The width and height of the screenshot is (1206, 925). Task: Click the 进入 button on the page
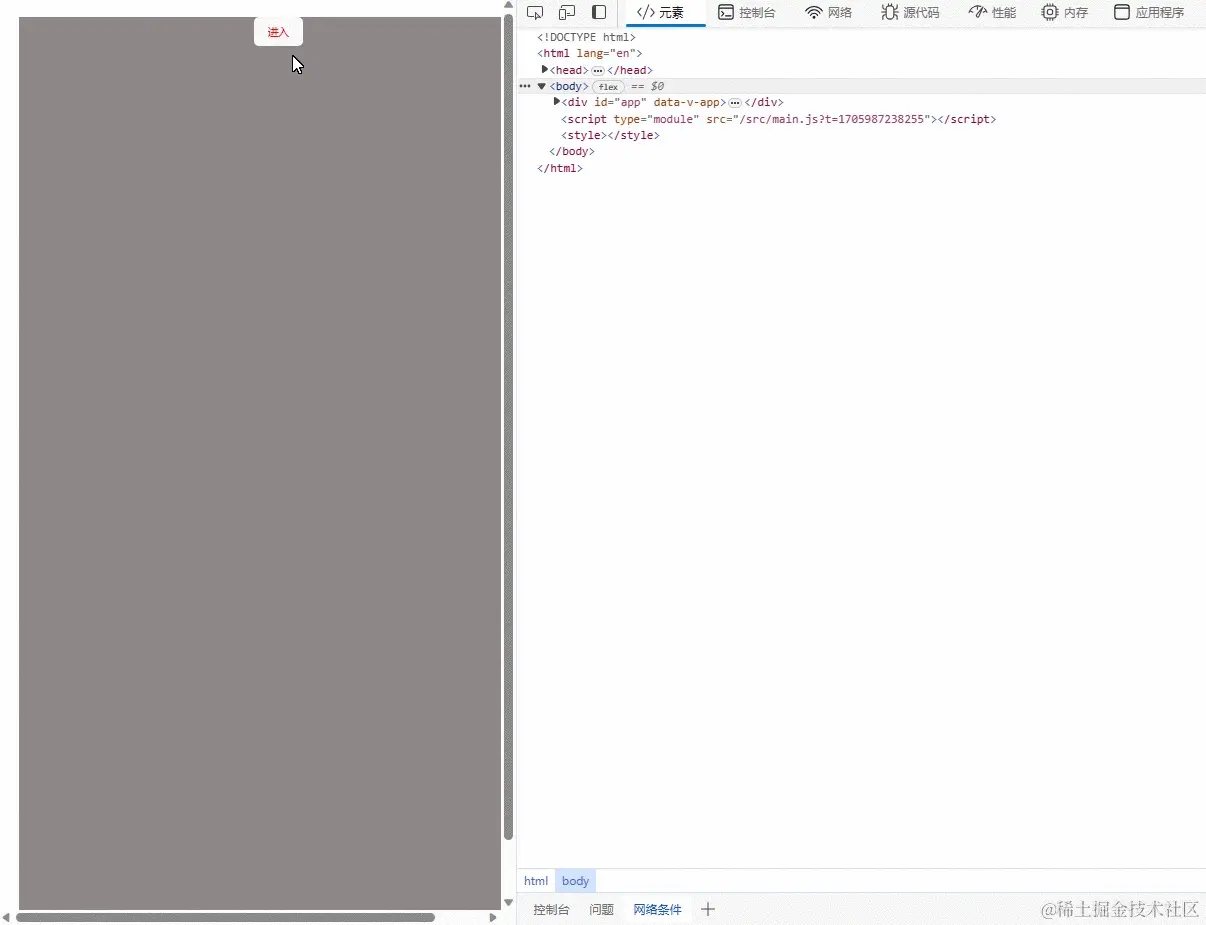(278, 31)
